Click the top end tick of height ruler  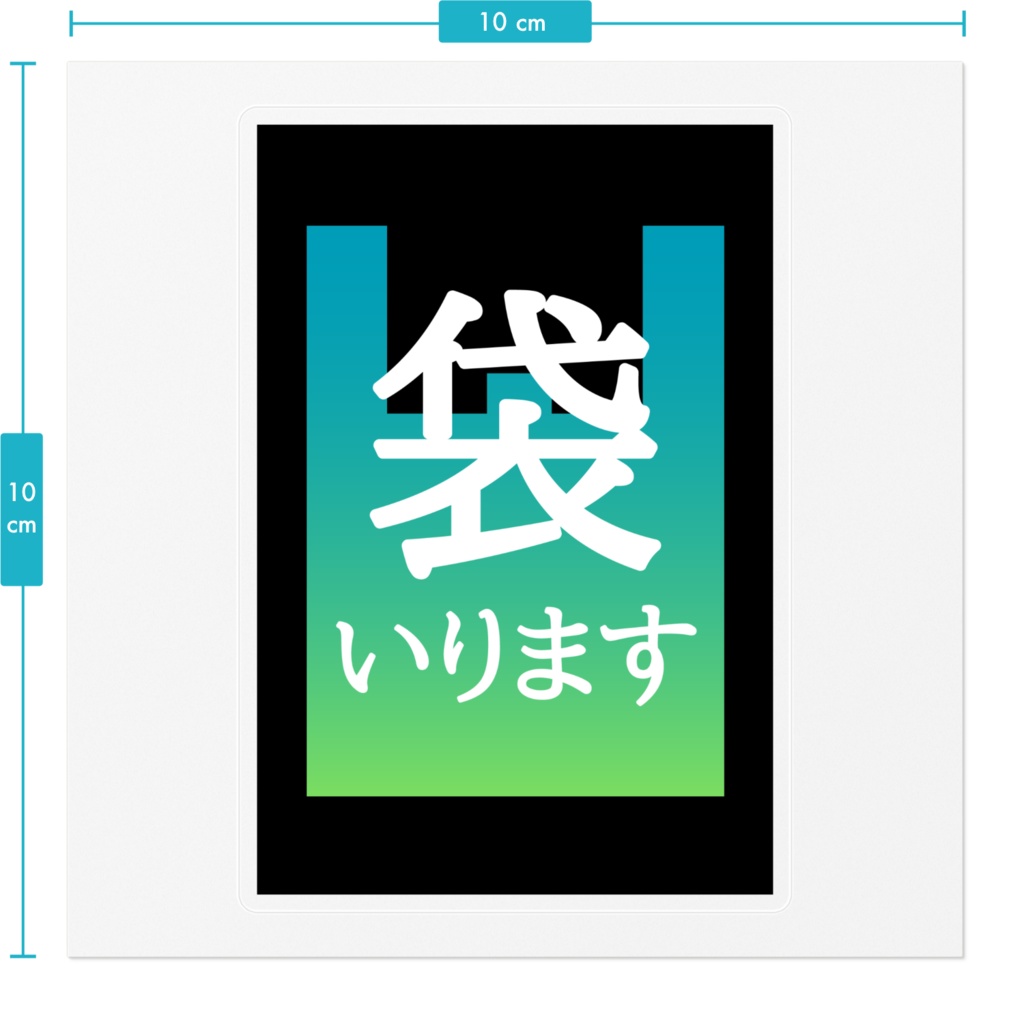pyautogui.click(x=23, y=64)
